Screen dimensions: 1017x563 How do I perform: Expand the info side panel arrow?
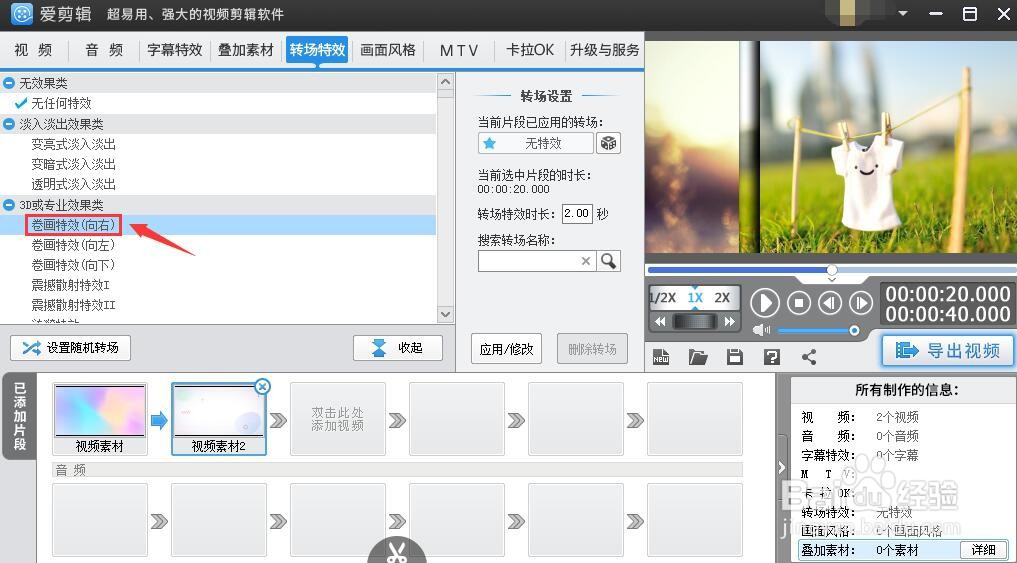[782, 467]
